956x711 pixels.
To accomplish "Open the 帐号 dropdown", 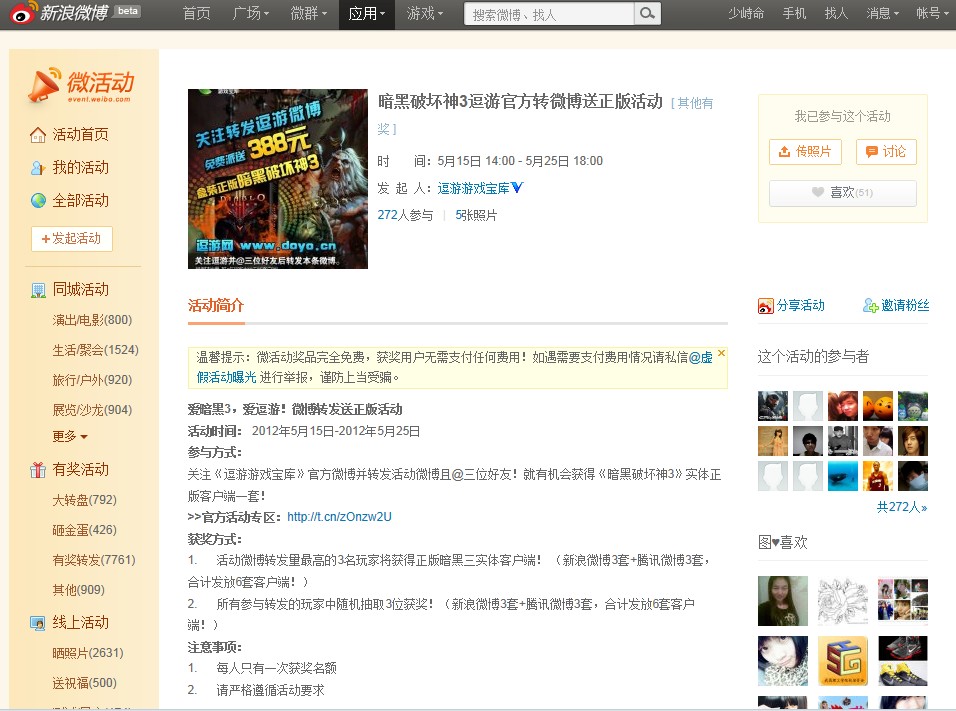I will coord(932,13).
